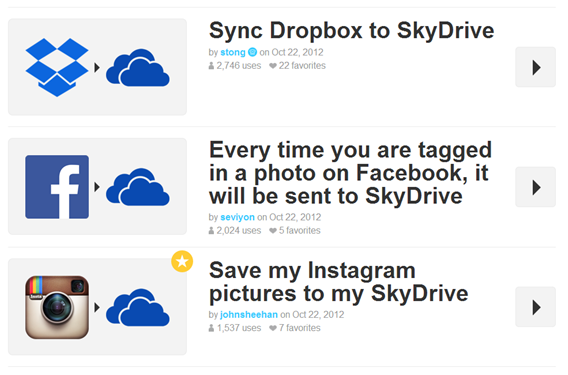The height and width of the screenshot is (375, 568).
Task: Open the Sync Dropbox to SkyDrive arrow button
Action: coord(535,67)
